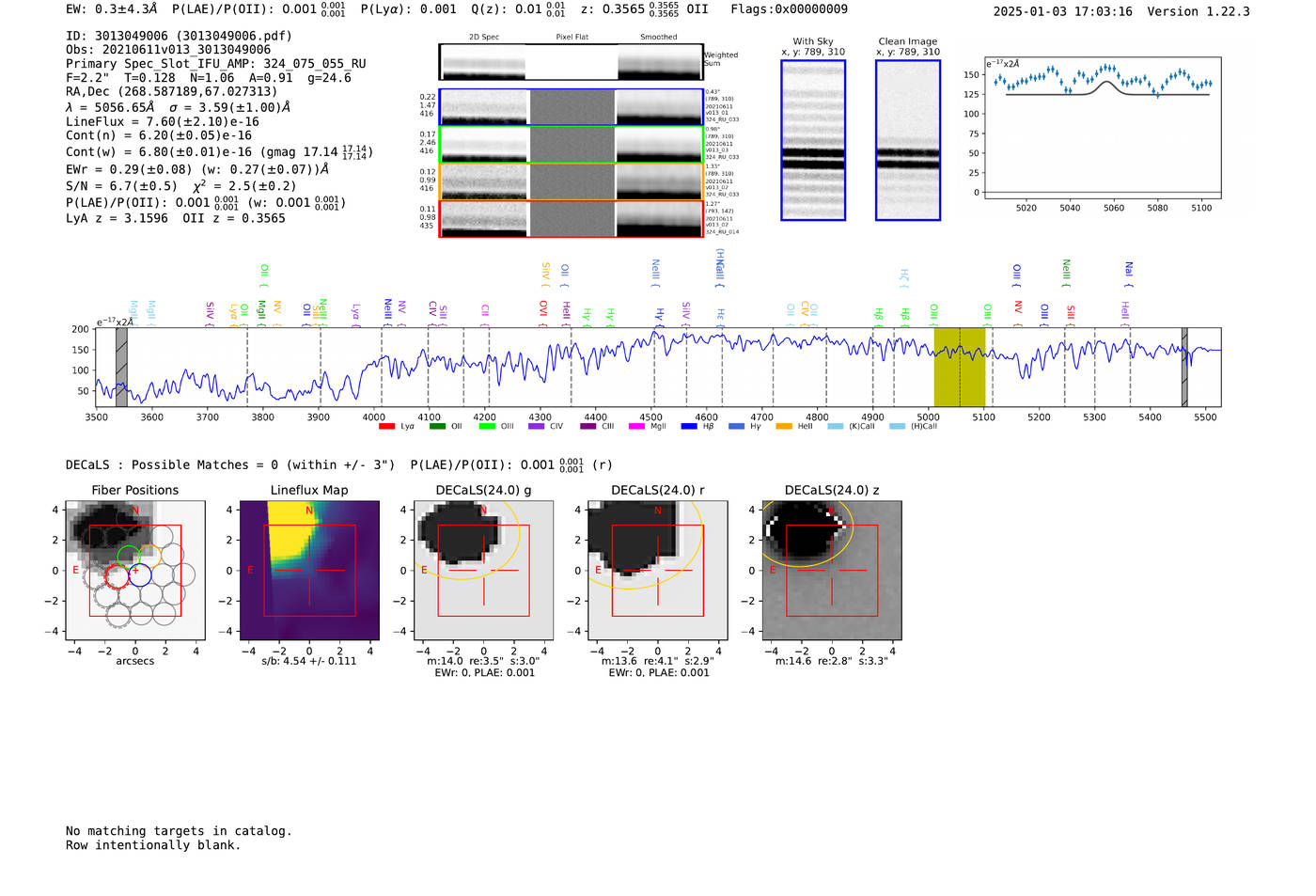Click the Primary Spec_Slot_IFU_AMP: 324_075_055_RU line
This screenshot has width=1316, height=896.
[216, 64]
